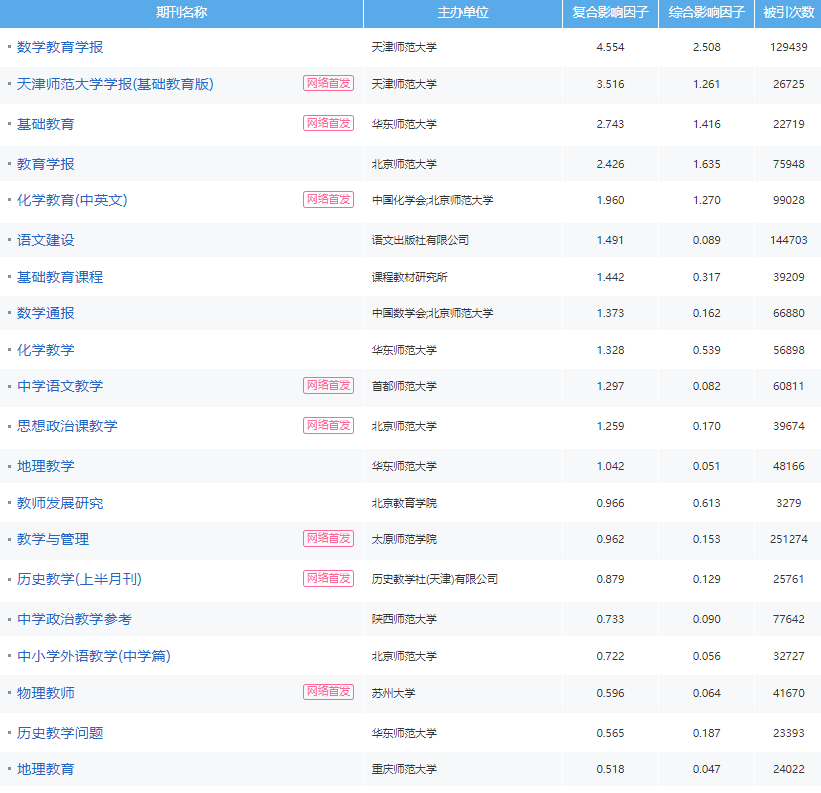Open 天津师范大学学报(基础教育版) journal link

(x=115, y=84)
